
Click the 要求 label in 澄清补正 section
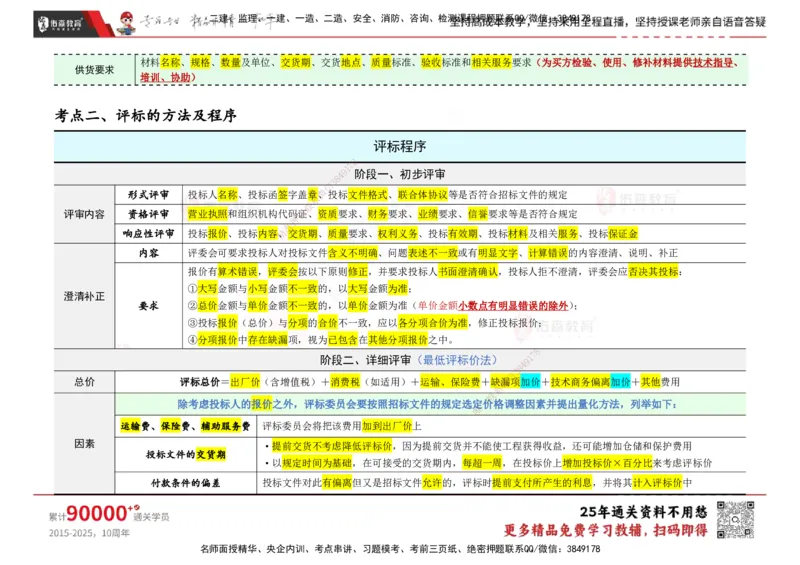tap(148, 306)
